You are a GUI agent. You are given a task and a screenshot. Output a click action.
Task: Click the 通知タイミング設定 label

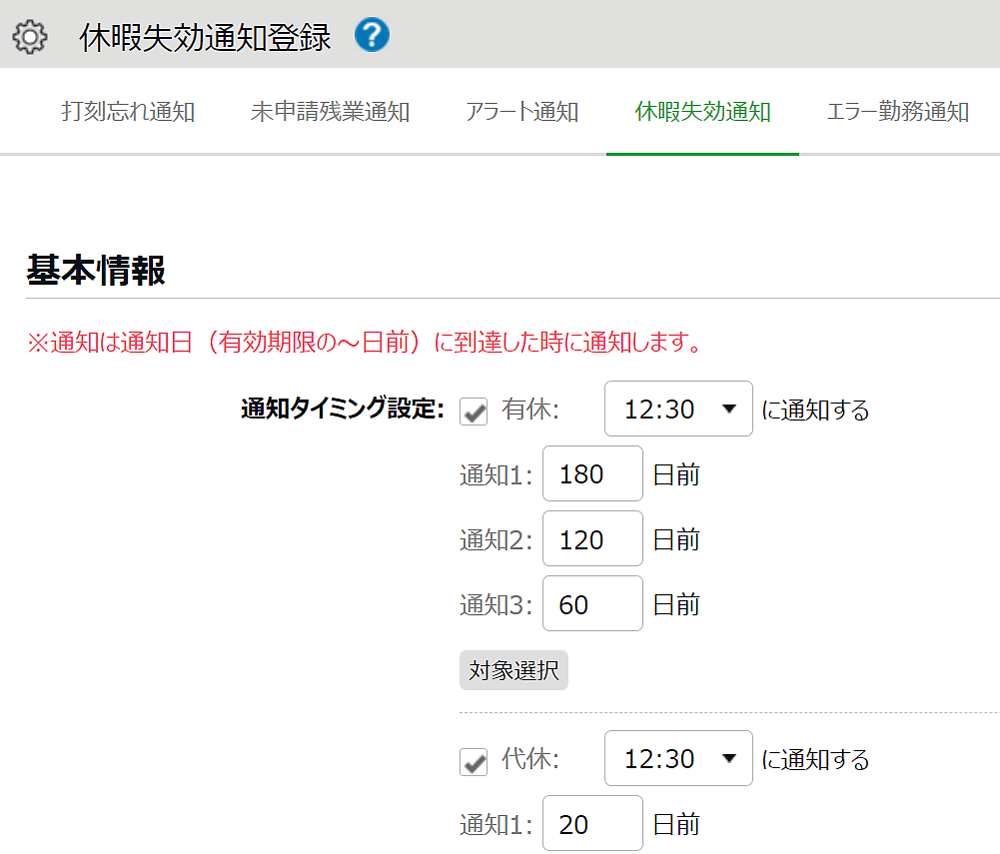pyautogui.click(x=342, y=409)
